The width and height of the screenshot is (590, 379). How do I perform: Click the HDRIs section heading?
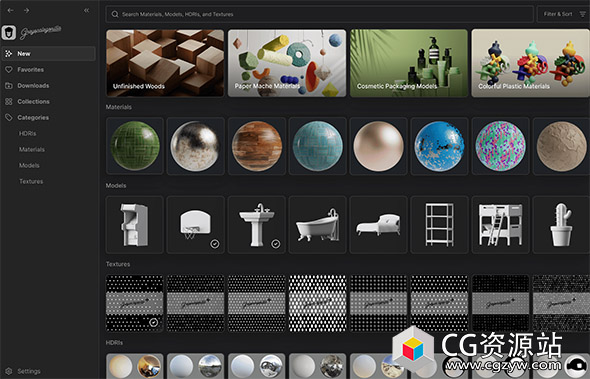point(114,343)
